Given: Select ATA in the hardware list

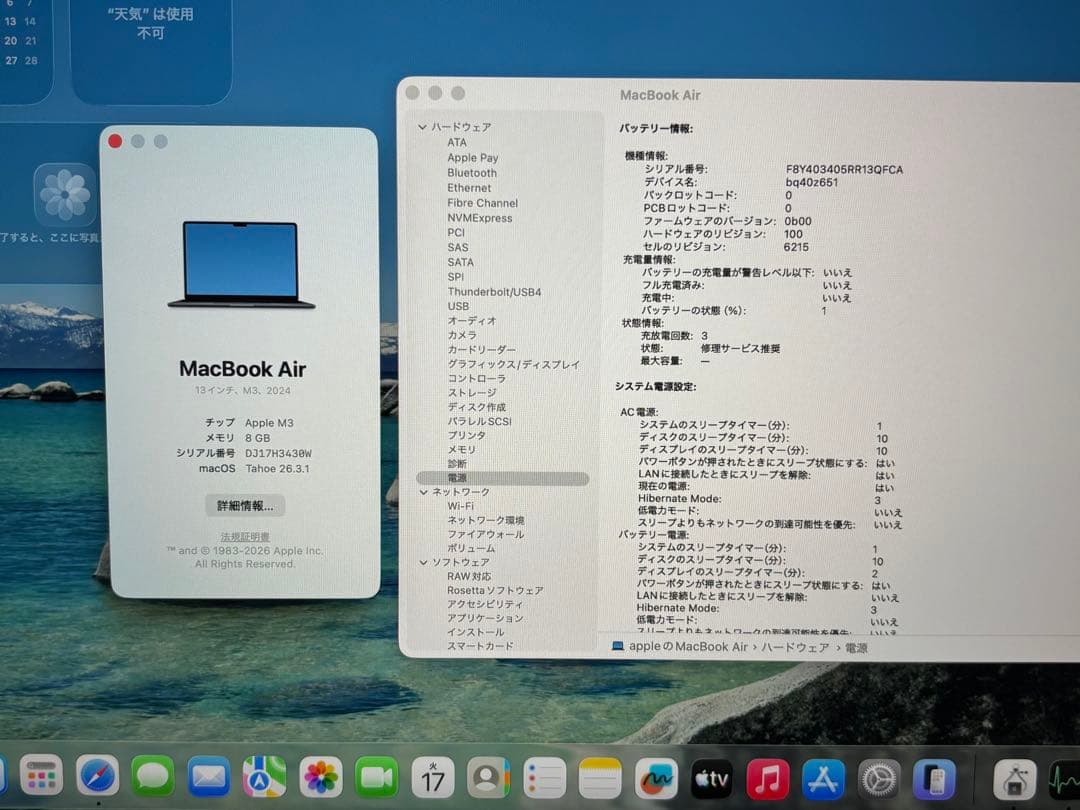Looking at the screenshot, I should tap(457, 143).
